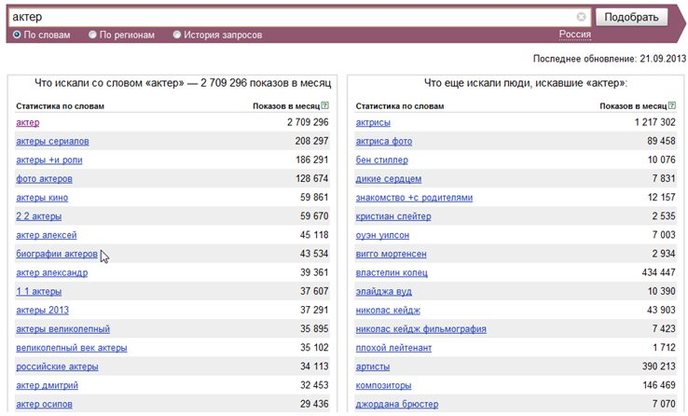Open the композиторы keyword link
Image resolution: width=688 pixels, height=416 pixels.
point(383,386)
